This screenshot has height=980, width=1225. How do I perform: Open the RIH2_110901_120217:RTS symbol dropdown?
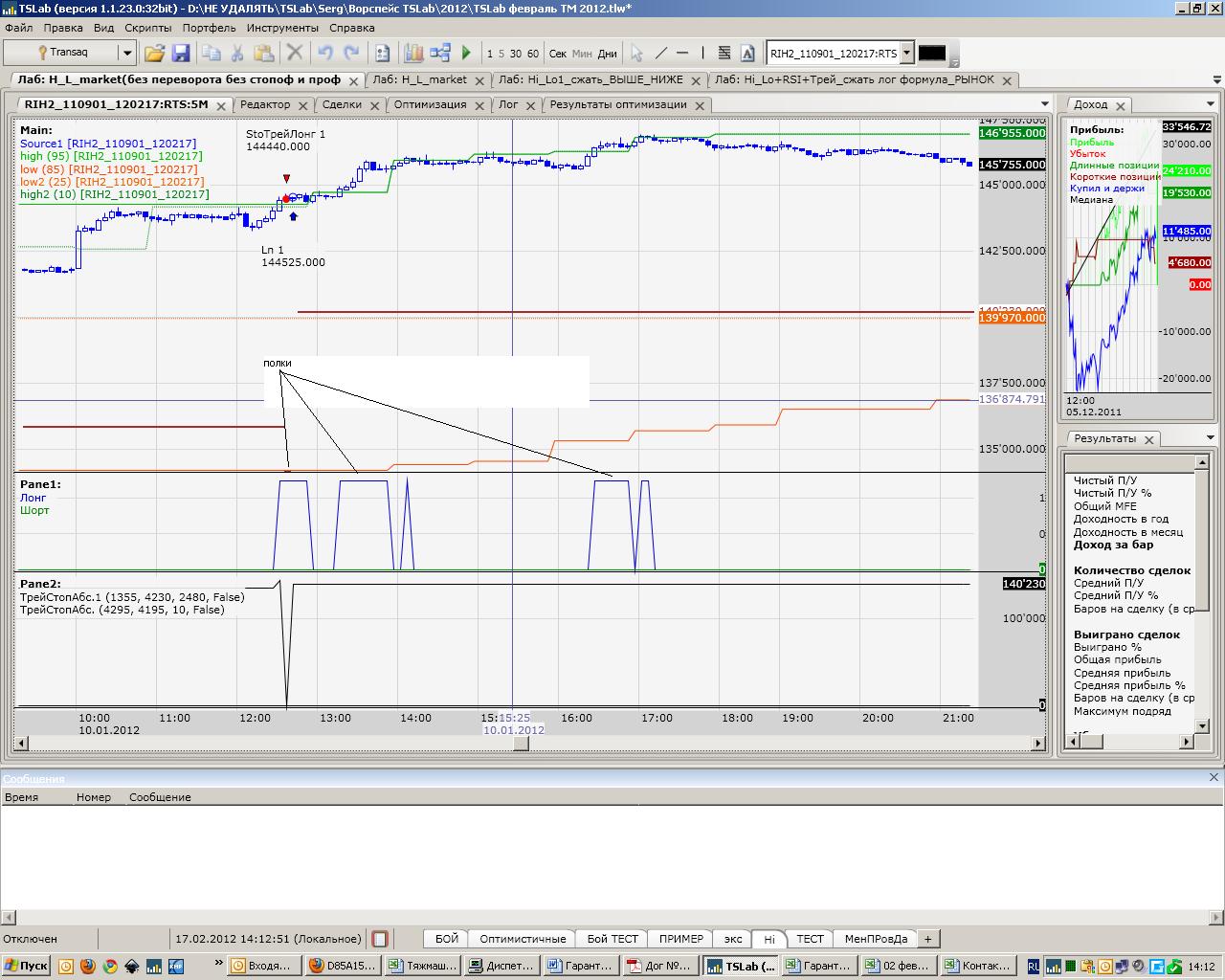click(907, 54)
